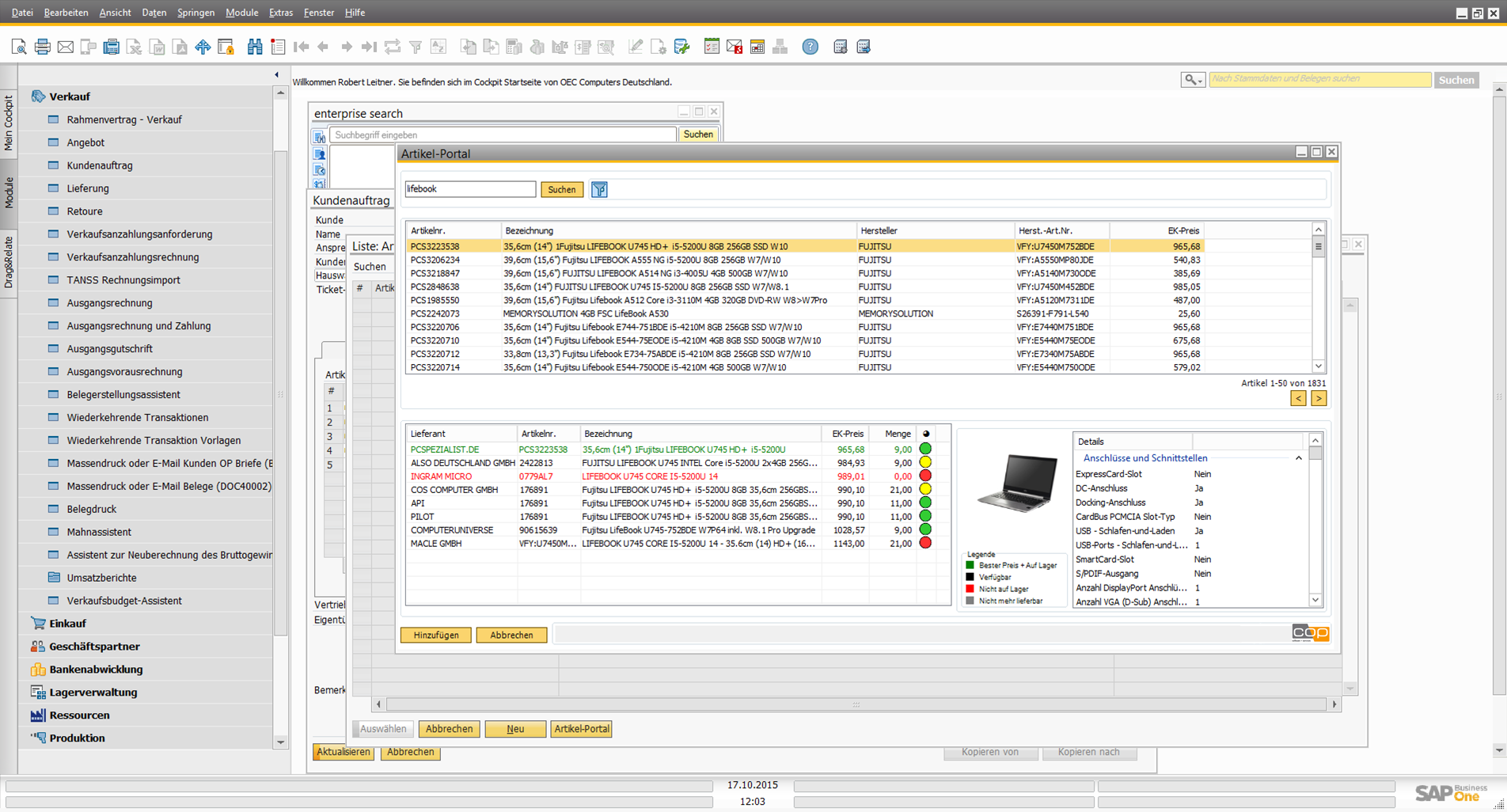The height and width of the screenshot is (812, 1507).
Task: Click the blue filter icon in Artikel-Portal
Action: pos(599,189)
